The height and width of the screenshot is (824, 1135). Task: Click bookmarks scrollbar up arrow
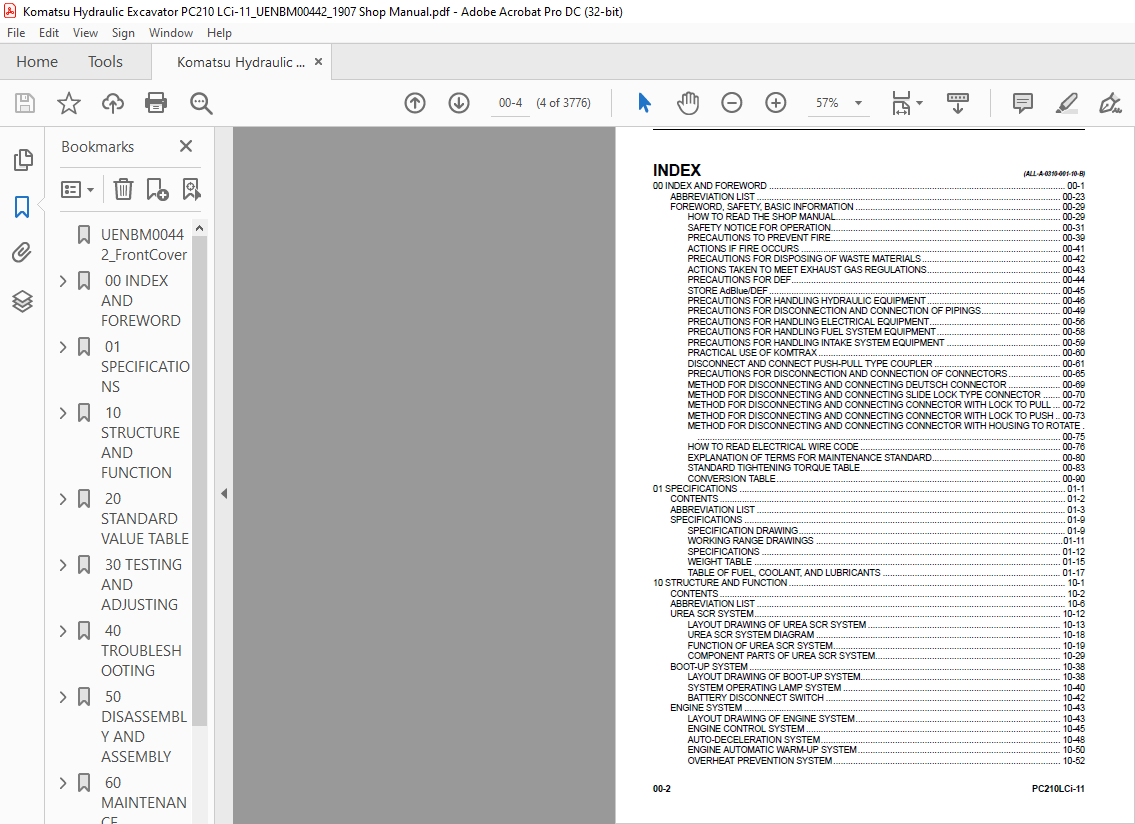click(x=199, y=228)
